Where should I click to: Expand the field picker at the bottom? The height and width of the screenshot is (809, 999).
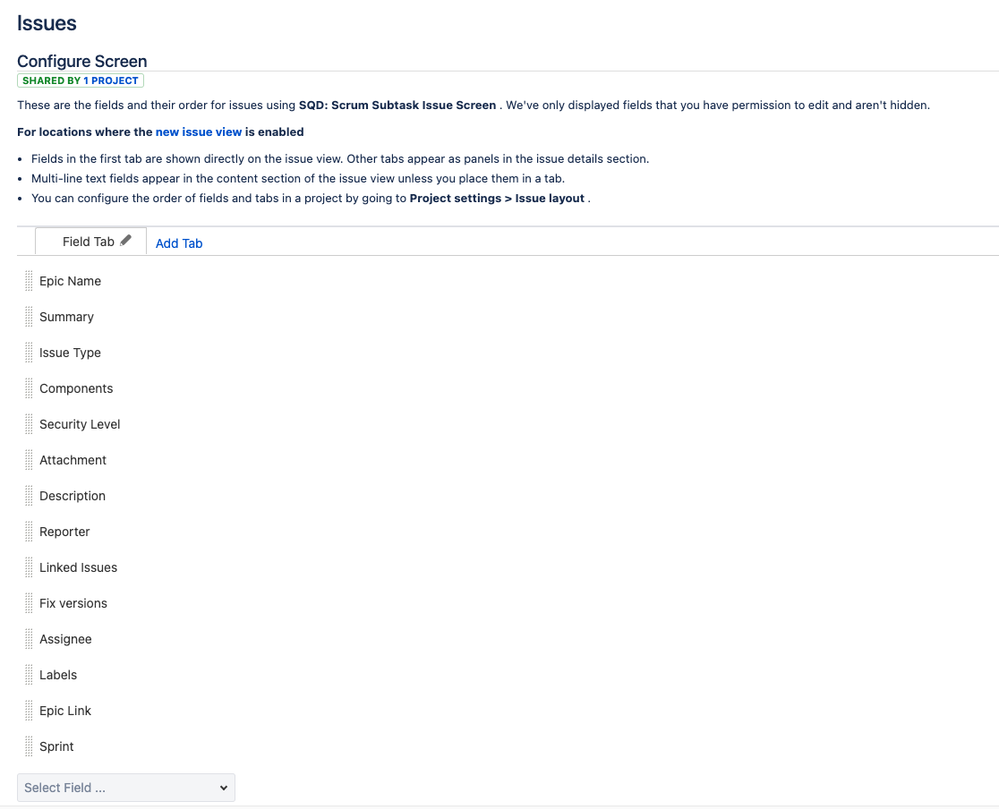point(126,787)
